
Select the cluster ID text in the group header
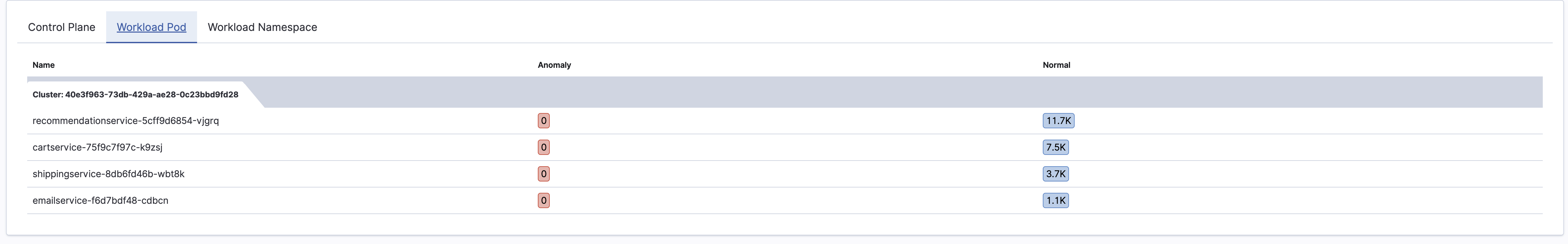[152, 94]
